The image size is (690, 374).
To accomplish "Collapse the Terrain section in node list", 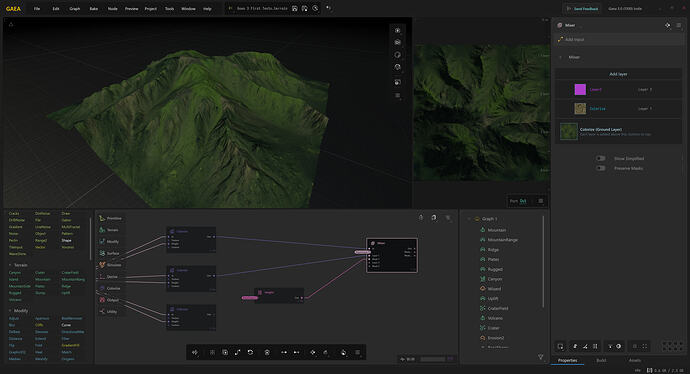I will [10, 265].
